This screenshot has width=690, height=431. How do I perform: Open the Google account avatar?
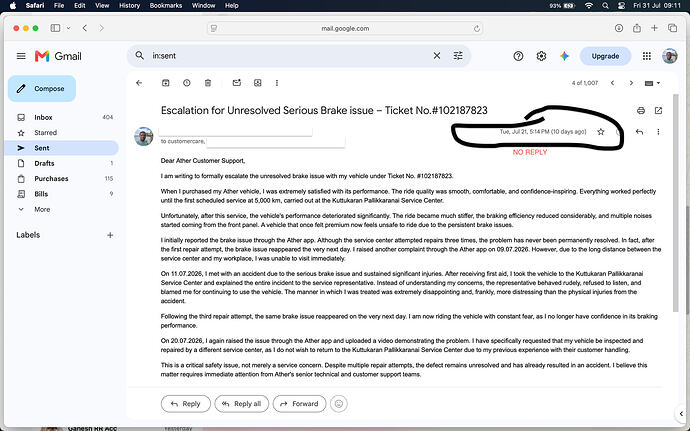point(670,56)
